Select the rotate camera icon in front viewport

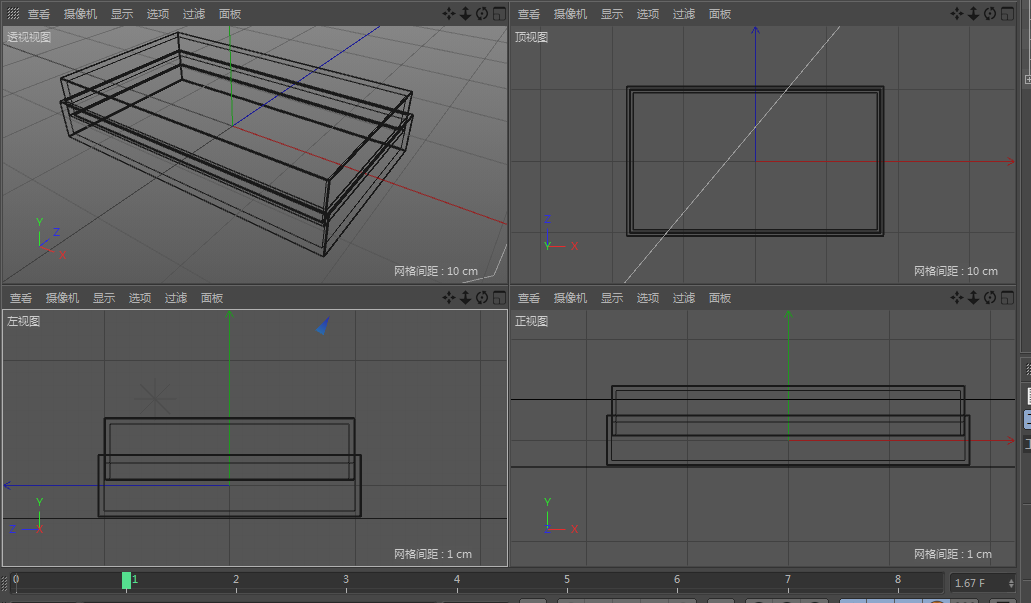(x=991, y=297)
